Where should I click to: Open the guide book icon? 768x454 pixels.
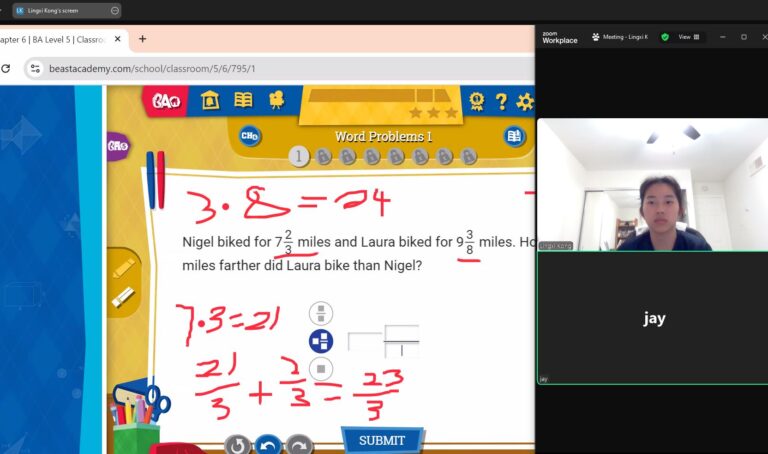coord(243,100)
